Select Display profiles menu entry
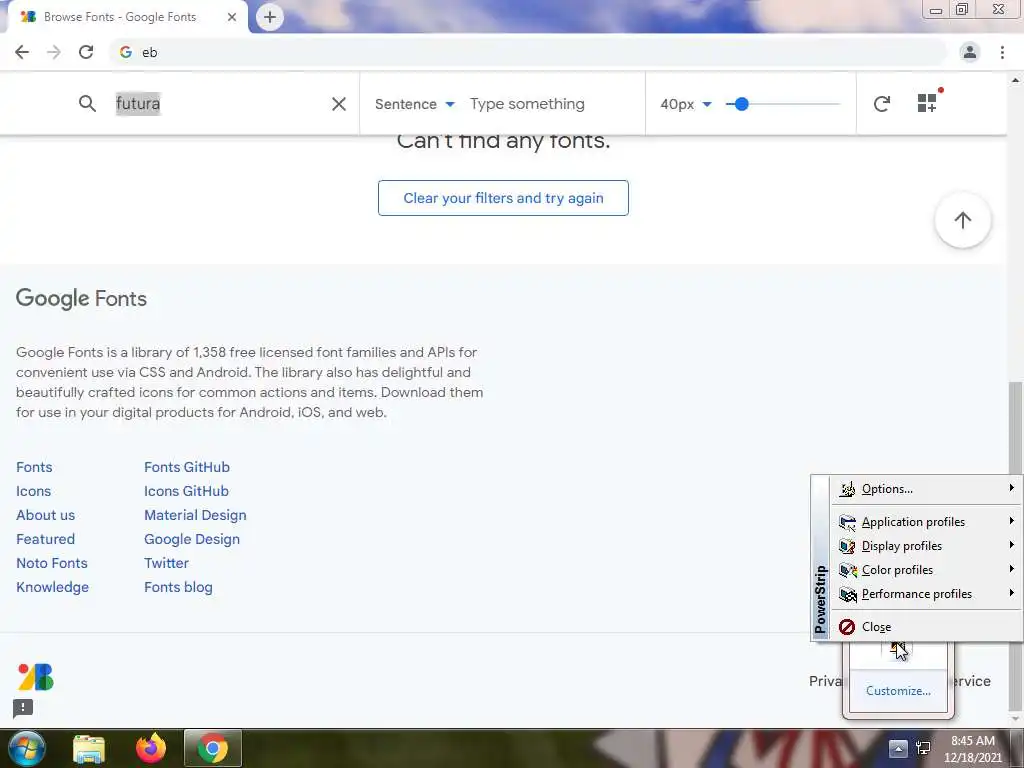 (x=926, y=546)
